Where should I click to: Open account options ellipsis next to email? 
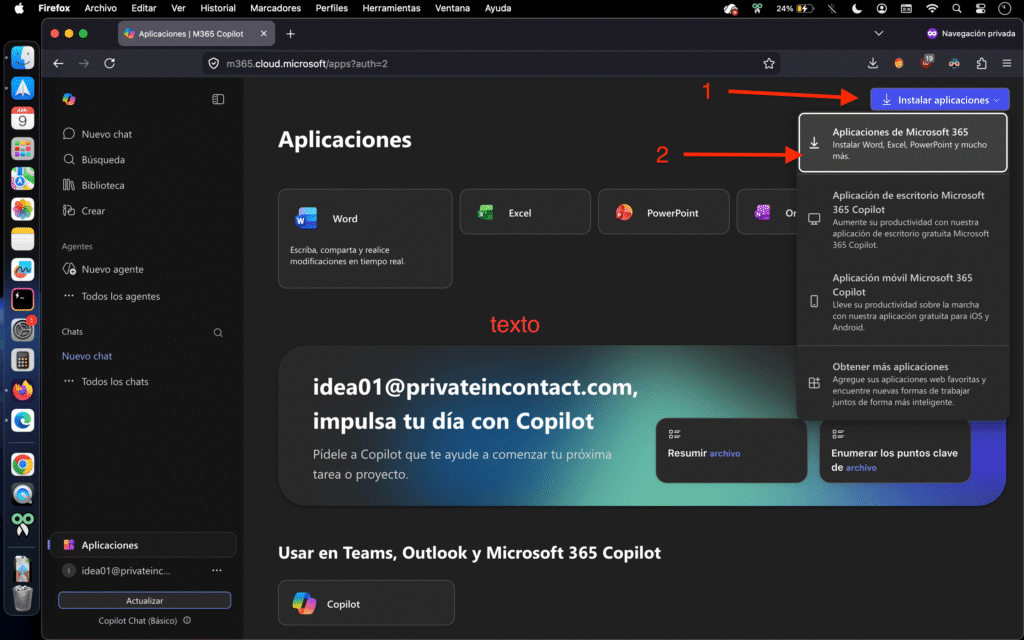pos(216,570)
